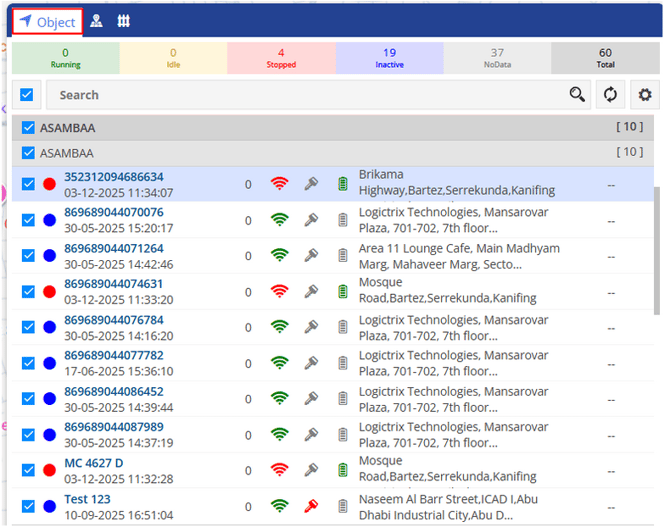Uncheck the checkbox for Test 123

tap(29, 506)
